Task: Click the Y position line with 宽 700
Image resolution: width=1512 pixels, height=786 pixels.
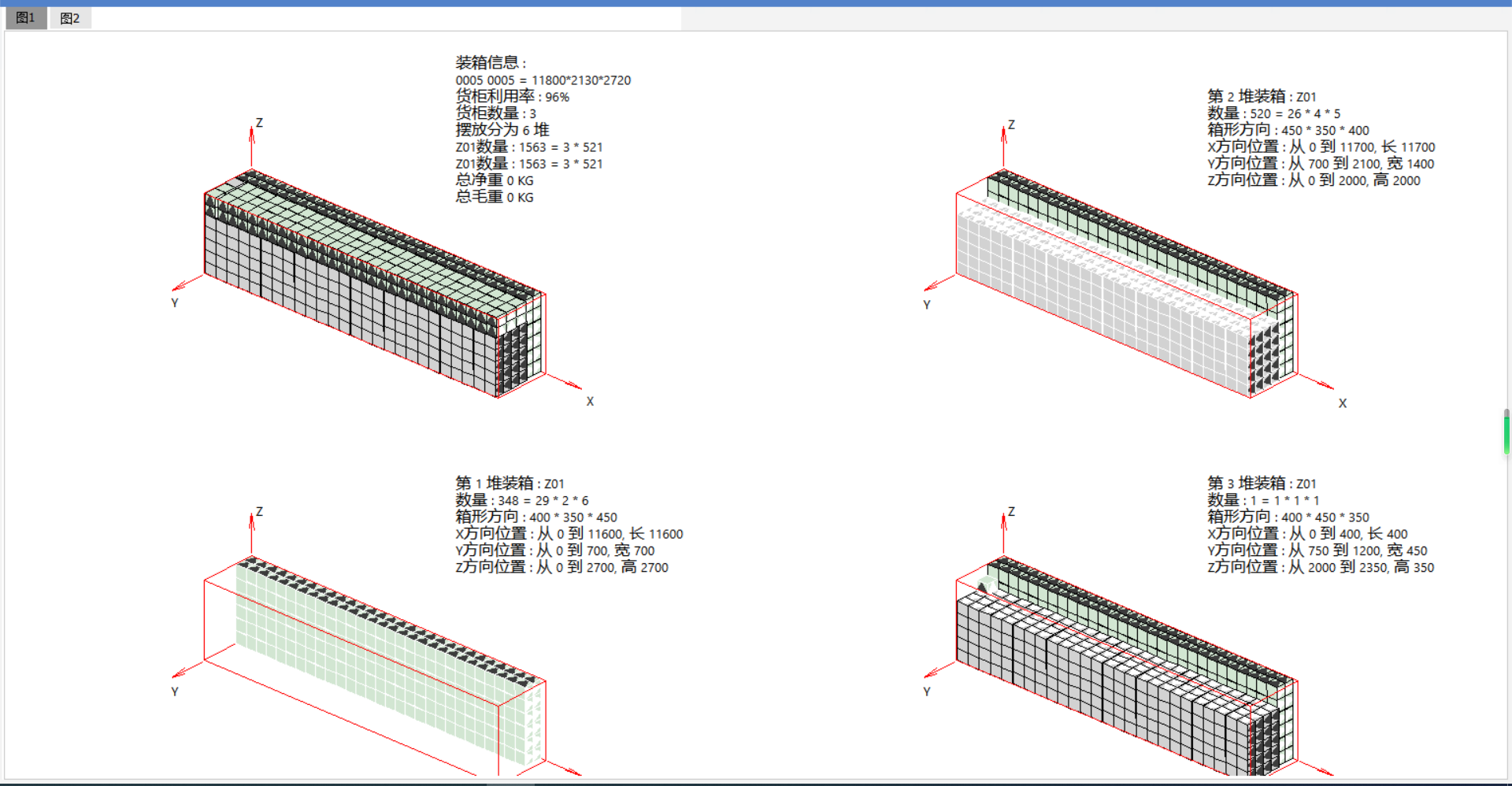Action: click(x=554, y=551)
